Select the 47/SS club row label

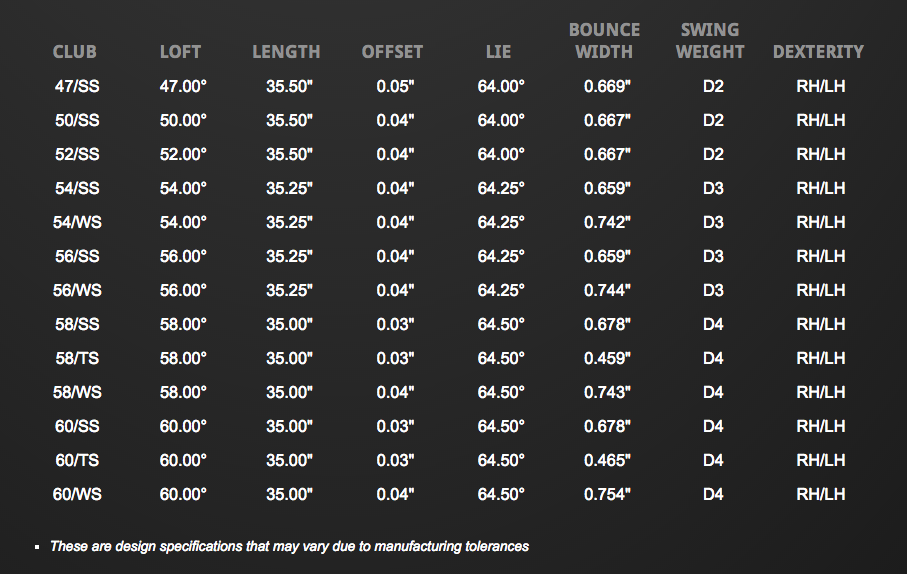tap(77, 86)
